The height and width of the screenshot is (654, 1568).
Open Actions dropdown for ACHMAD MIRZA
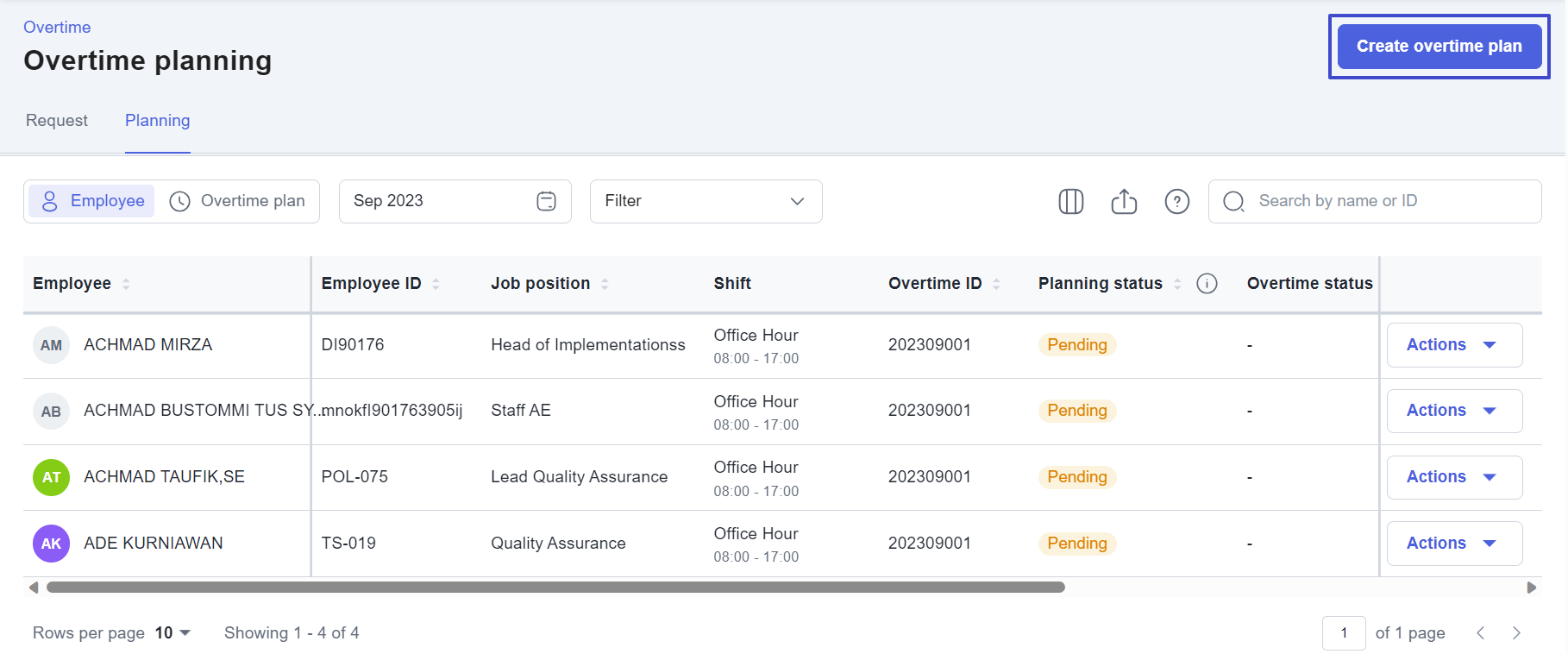point(1453,345)
